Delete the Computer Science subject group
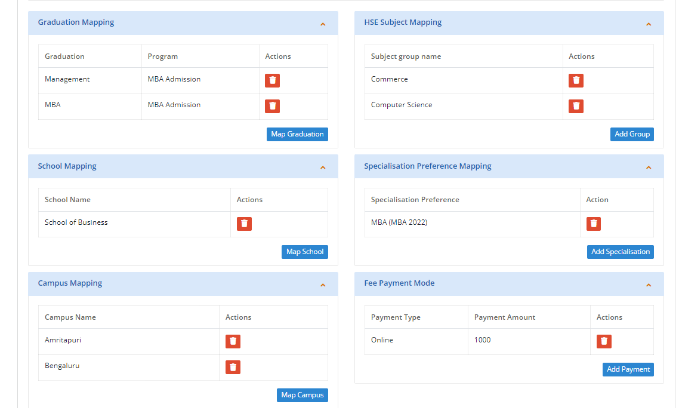692x408 pixels. [x=576, y=105]
